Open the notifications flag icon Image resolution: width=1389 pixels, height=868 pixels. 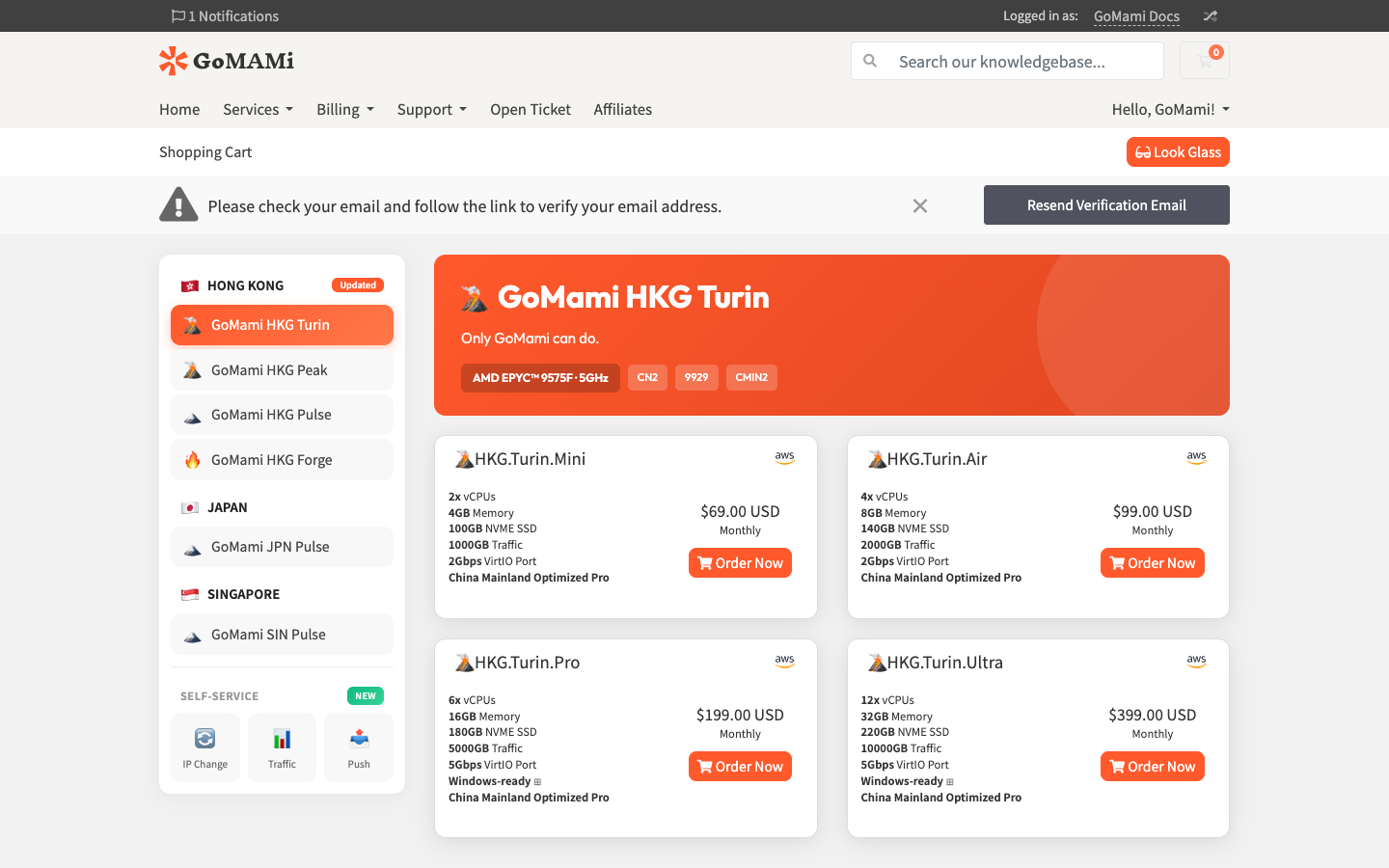click(x=178, y=16)
